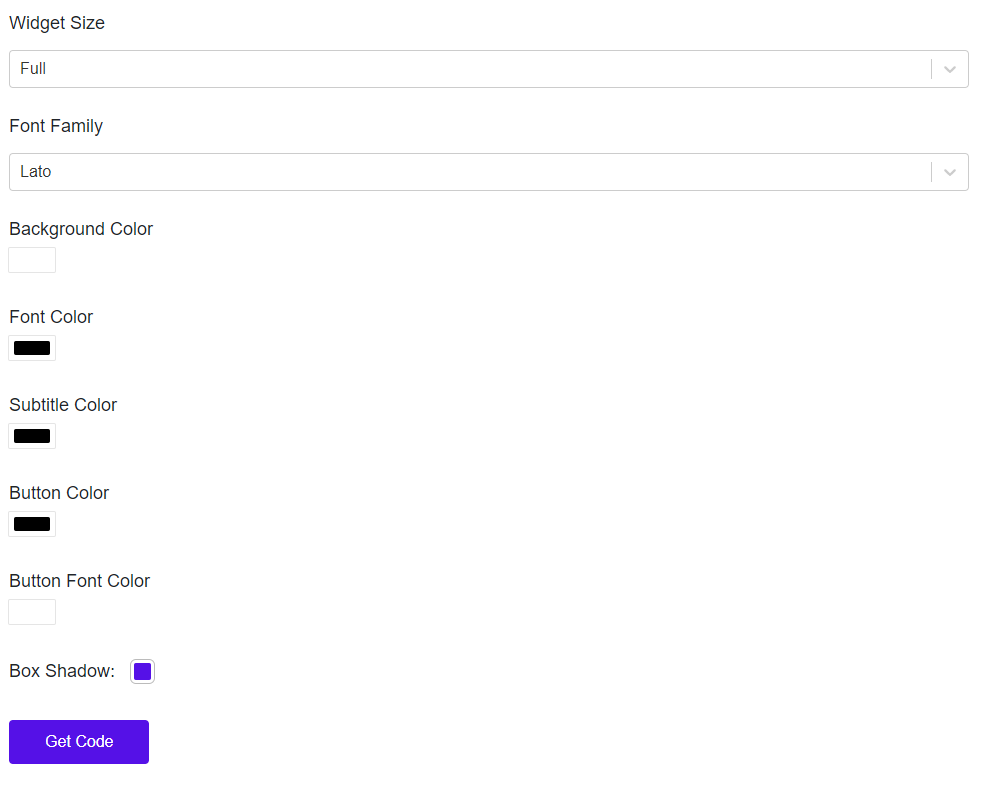Click the 'Font Color' label text
This screenshot has width=982, height=801.
pyautogui.click(x=51, y=317)
